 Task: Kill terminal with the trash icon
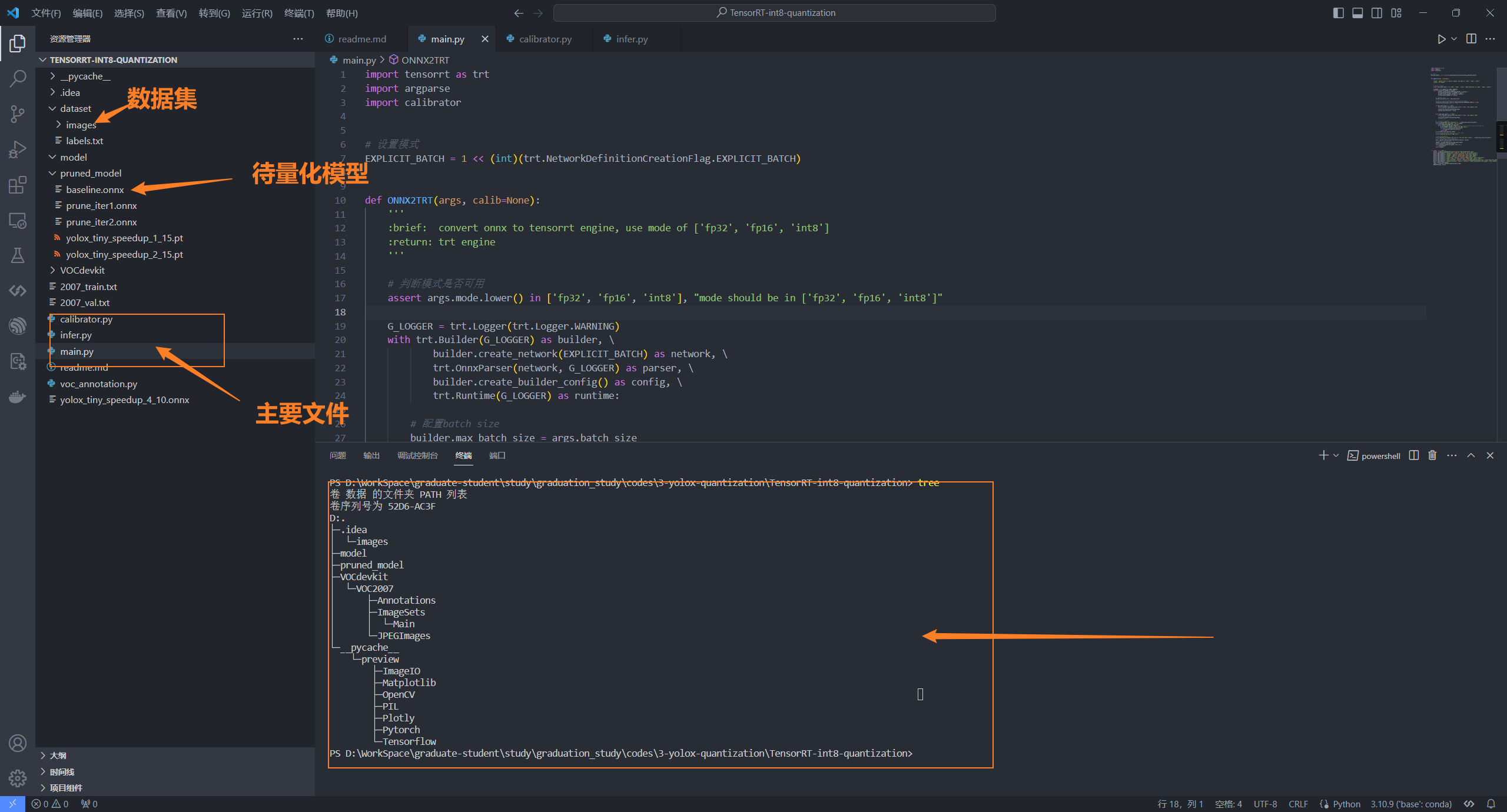pos(1432,455)
